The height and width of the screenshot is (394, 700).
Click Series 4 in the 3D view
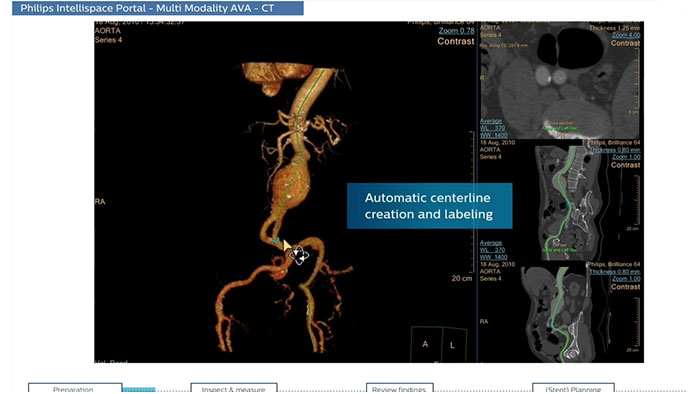(x=108, y=40)
